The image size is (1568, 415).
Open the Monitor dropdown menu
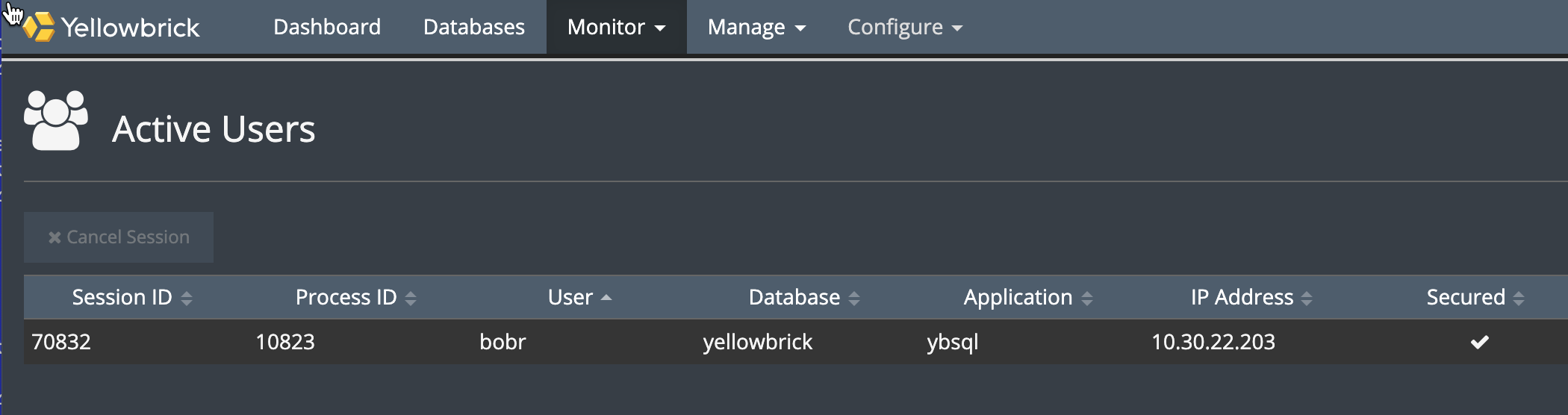(x=616, y=28)
